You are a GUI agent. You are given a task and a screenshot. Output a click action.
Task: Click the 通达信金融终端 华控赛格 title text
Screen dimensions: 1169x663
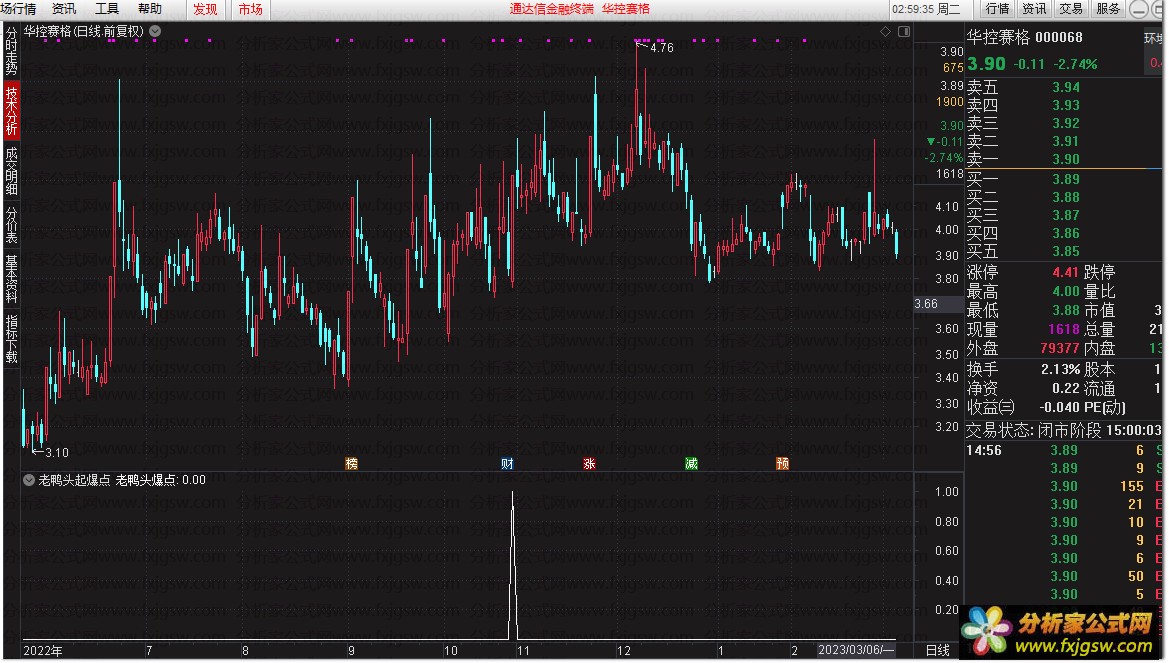(x=579, y=9)
